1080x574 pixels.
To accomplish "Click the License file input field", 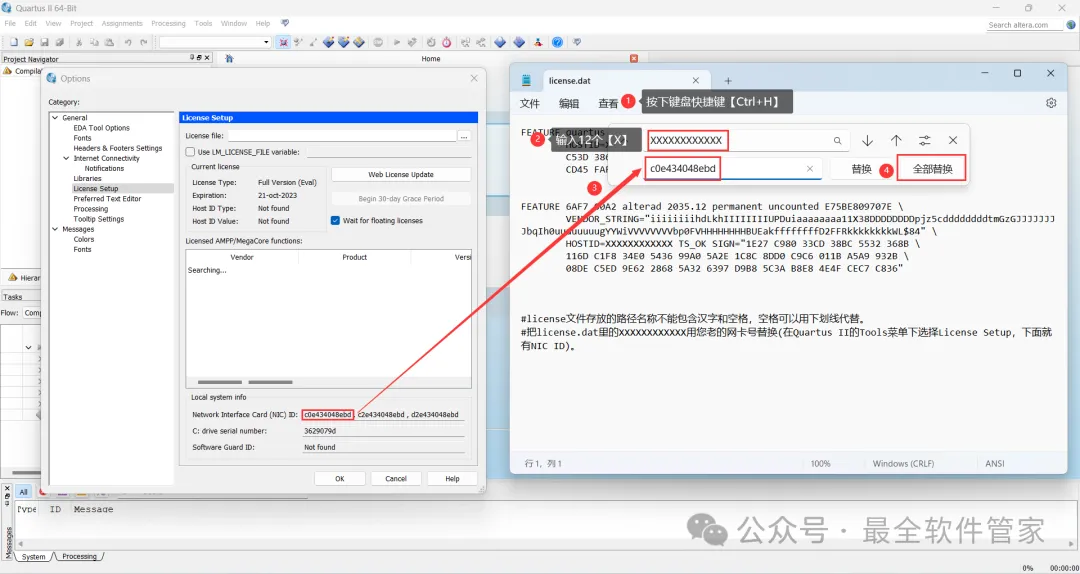I will pyautogui.click(x=342, y=136).
